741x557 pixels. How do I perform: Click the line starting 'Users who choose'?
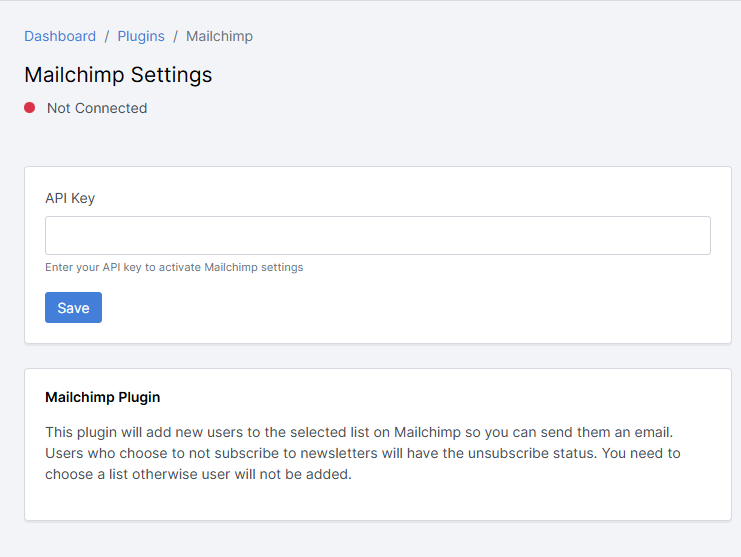[x=362, y=453]
